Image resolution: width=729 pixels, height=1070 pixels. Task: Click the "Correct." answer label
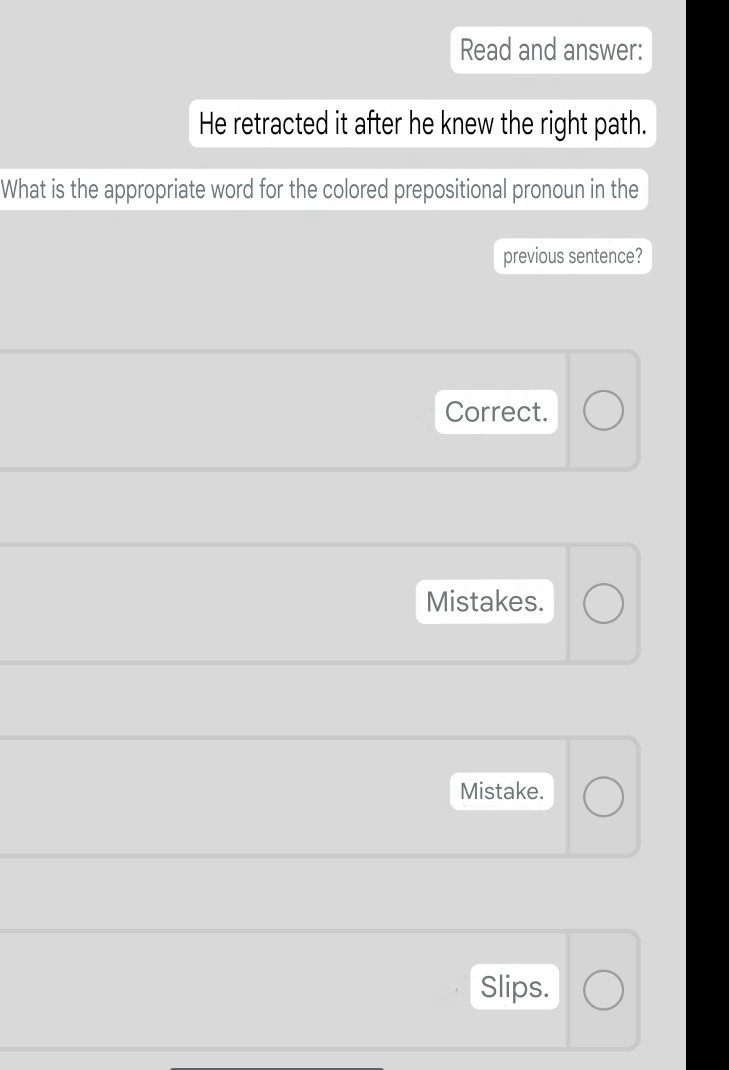pyautogui.click(x=496, y=411)
